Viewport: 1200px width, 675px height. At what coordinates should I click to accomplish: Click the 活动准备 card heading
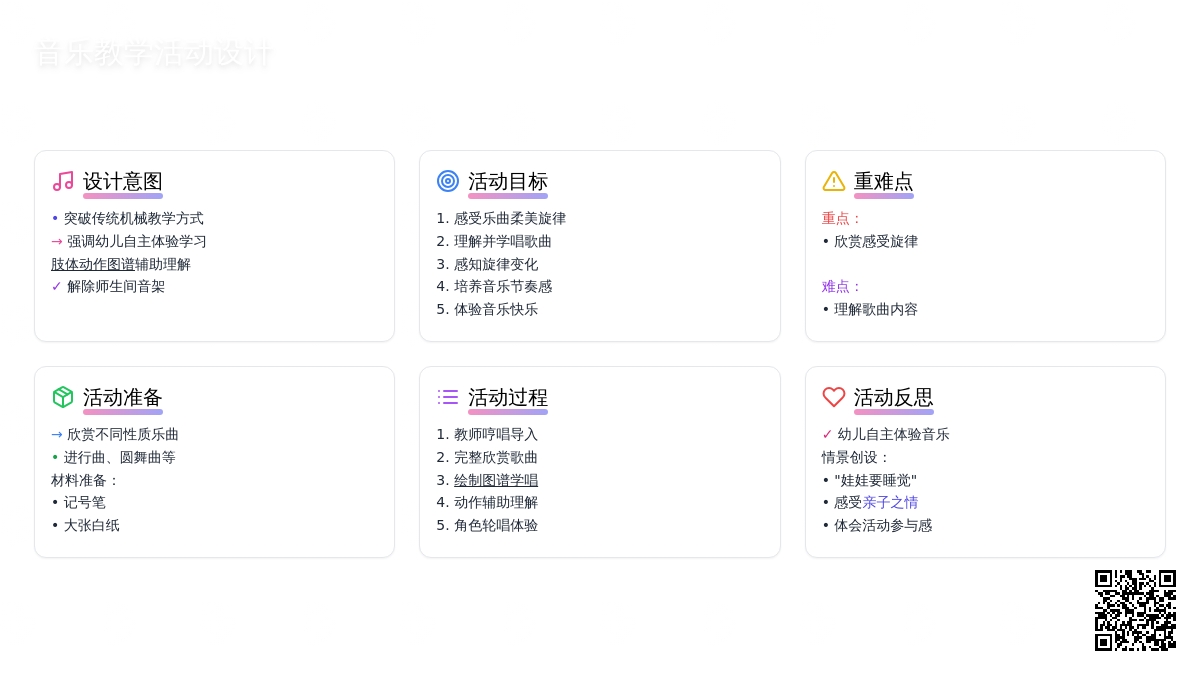(123, 398)
